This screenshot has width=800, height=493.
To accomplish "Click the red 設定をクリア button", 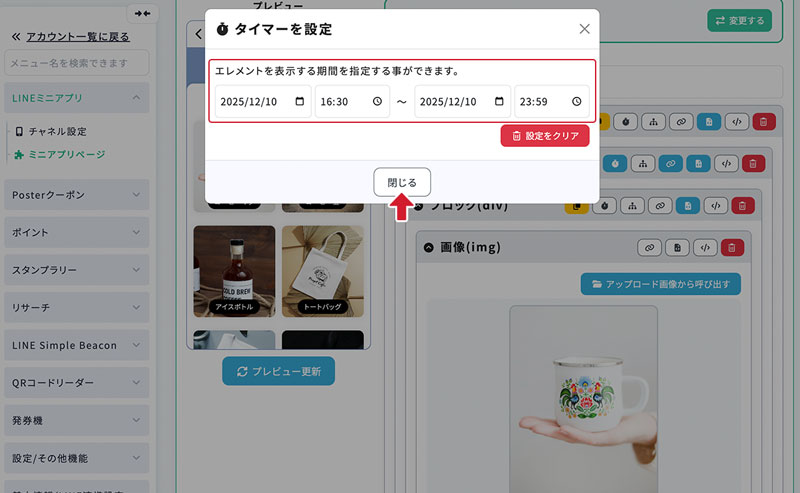I will (x=545, y=136).
